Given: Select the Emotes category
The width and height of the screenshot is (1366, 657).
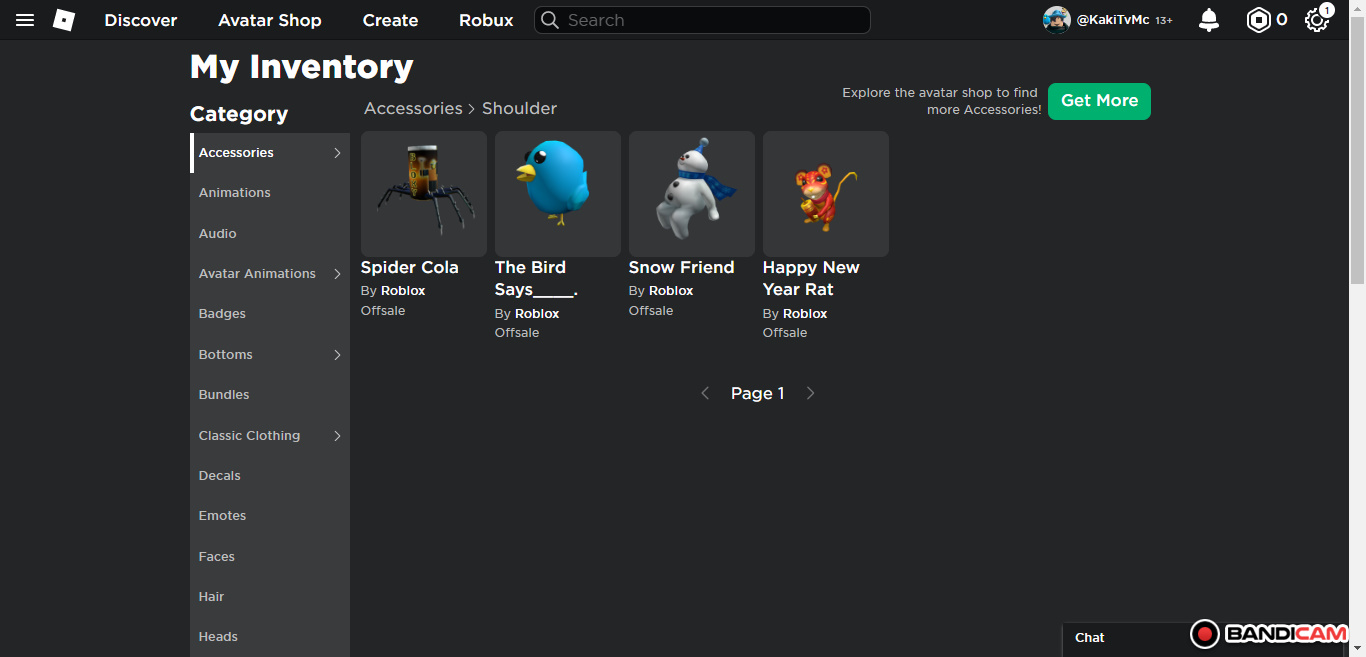Looking at the screenshot, I should [x=223, y=516].
